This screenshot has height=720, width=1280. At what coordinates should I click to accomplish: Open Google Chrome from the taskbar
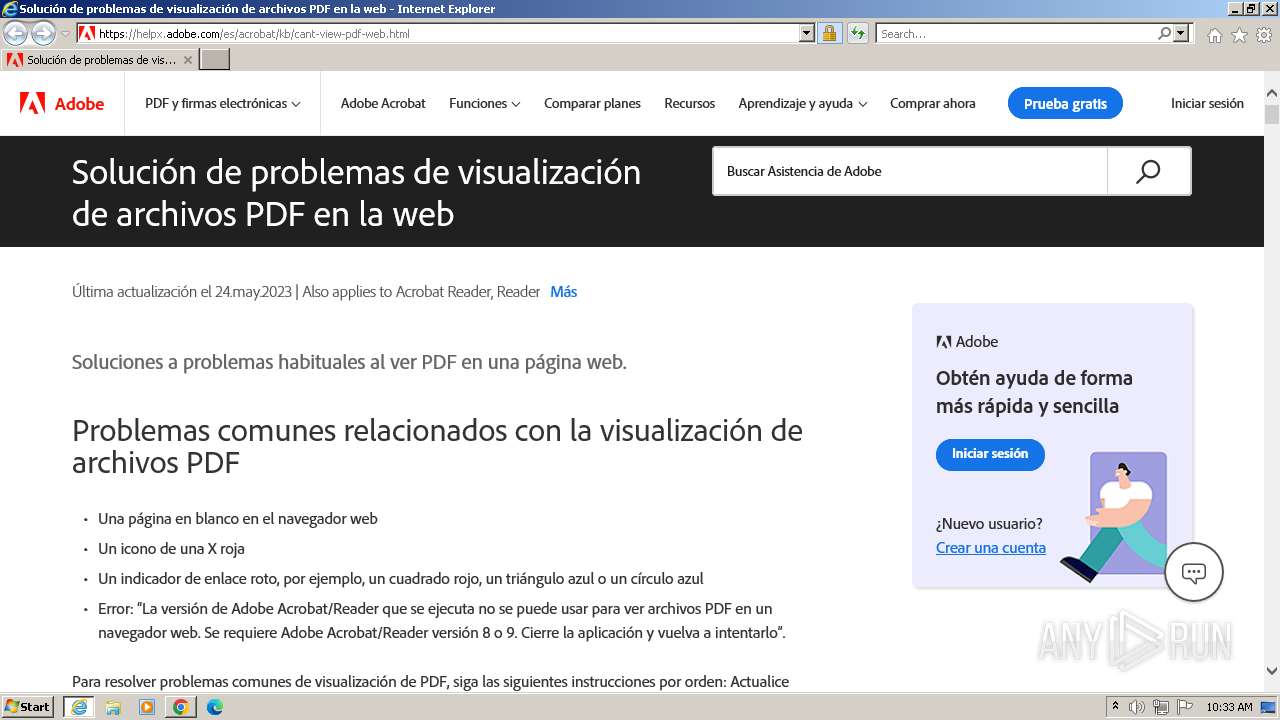(181, 707)
